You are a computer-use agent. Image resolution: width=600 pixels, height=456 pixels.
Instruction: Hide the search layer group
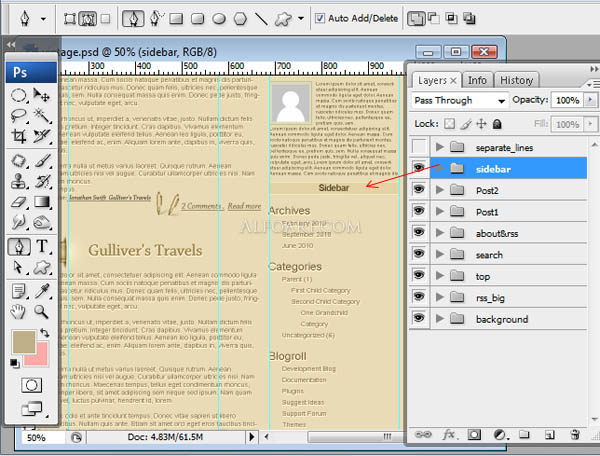[419, 254]
